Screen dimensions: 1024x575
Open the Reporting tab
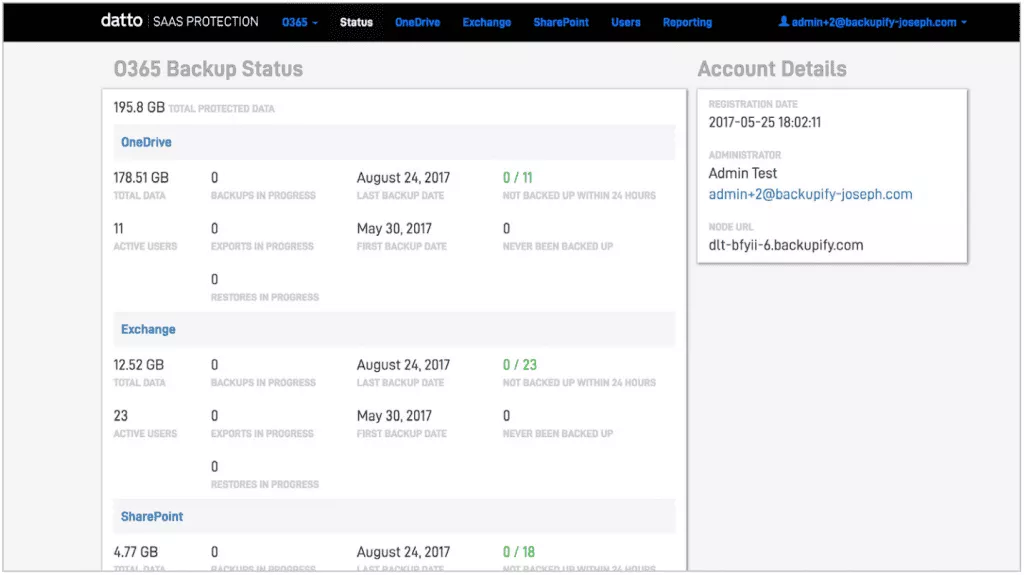[687, 22]
